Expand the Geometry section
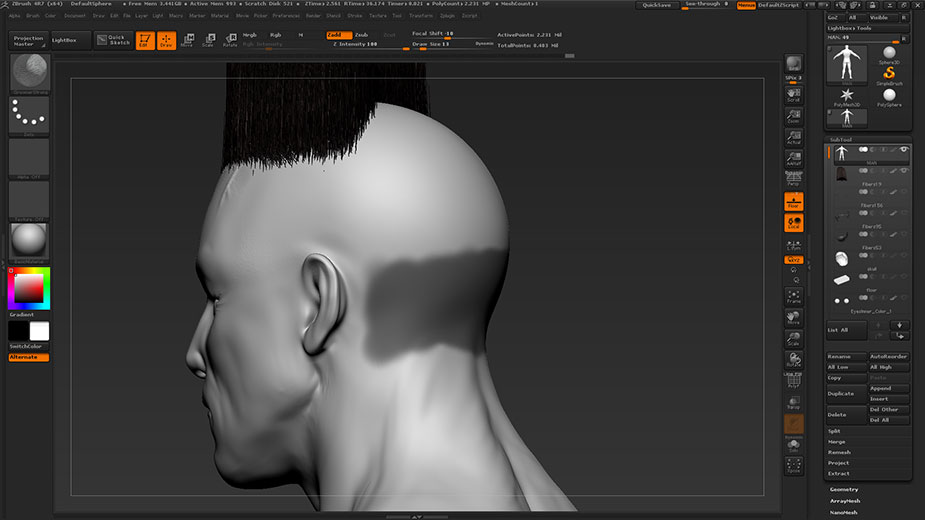 [x=845, y=489]
